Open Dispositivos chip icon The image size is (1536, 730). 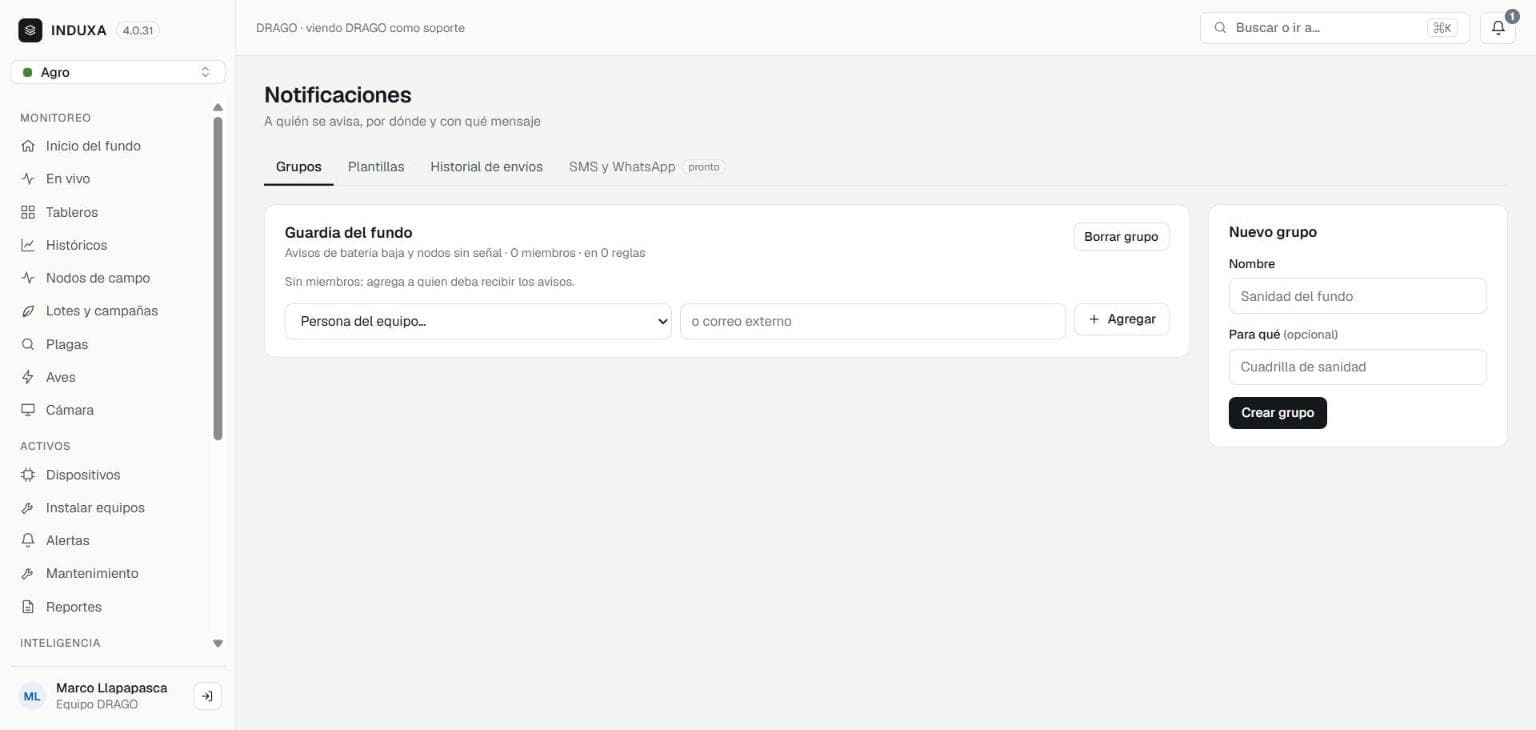coord(28,475)
